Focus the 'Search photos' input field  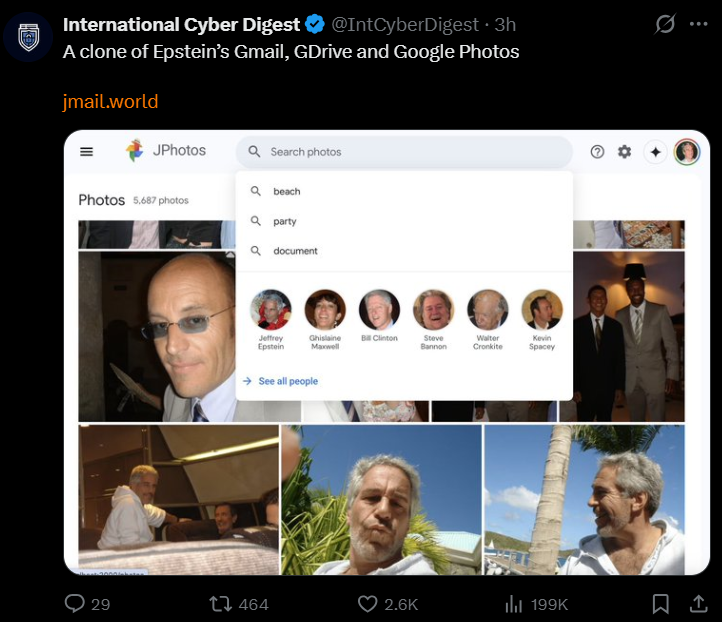click(404, 152)
